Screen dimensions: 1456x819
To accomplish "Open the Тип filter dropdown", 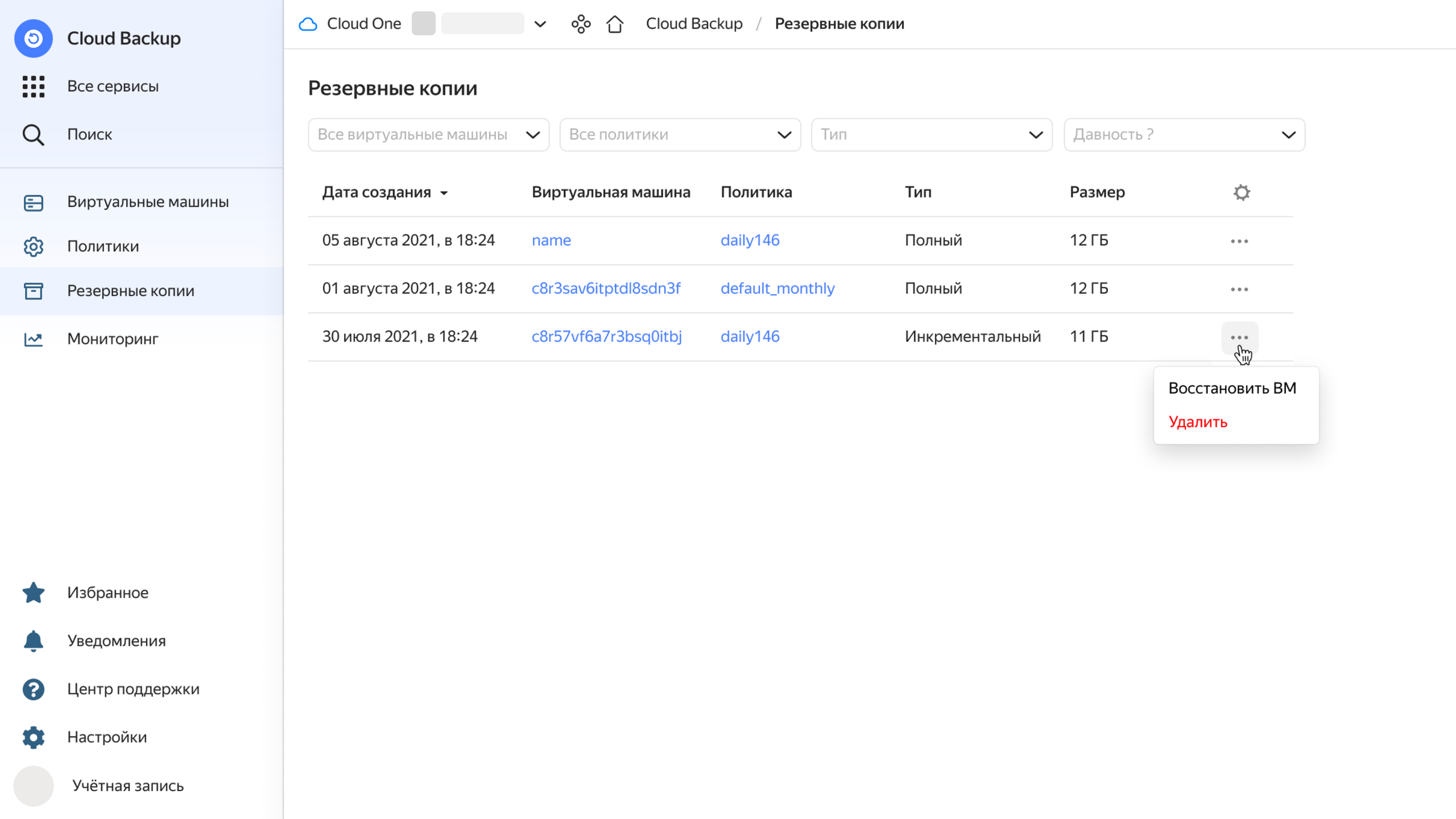I will [932, 135].
